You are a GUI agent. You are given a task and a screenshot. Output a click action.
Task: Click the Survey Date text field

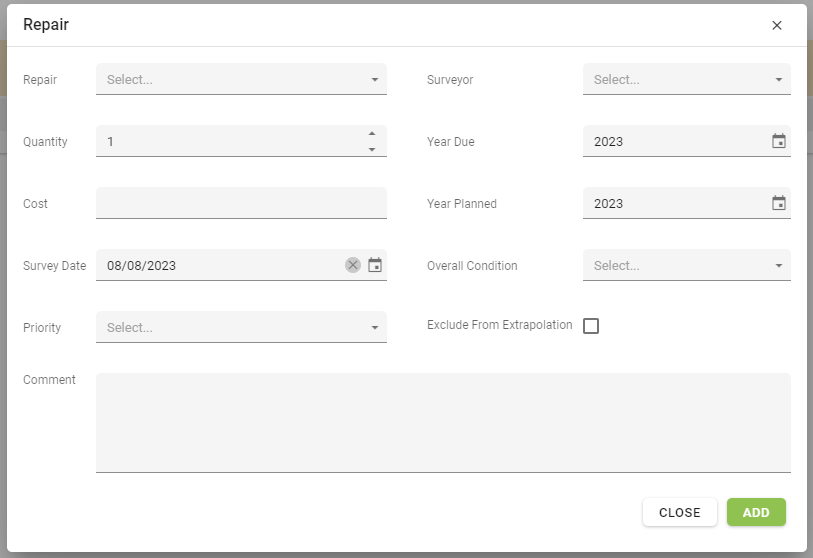(220, 265)
